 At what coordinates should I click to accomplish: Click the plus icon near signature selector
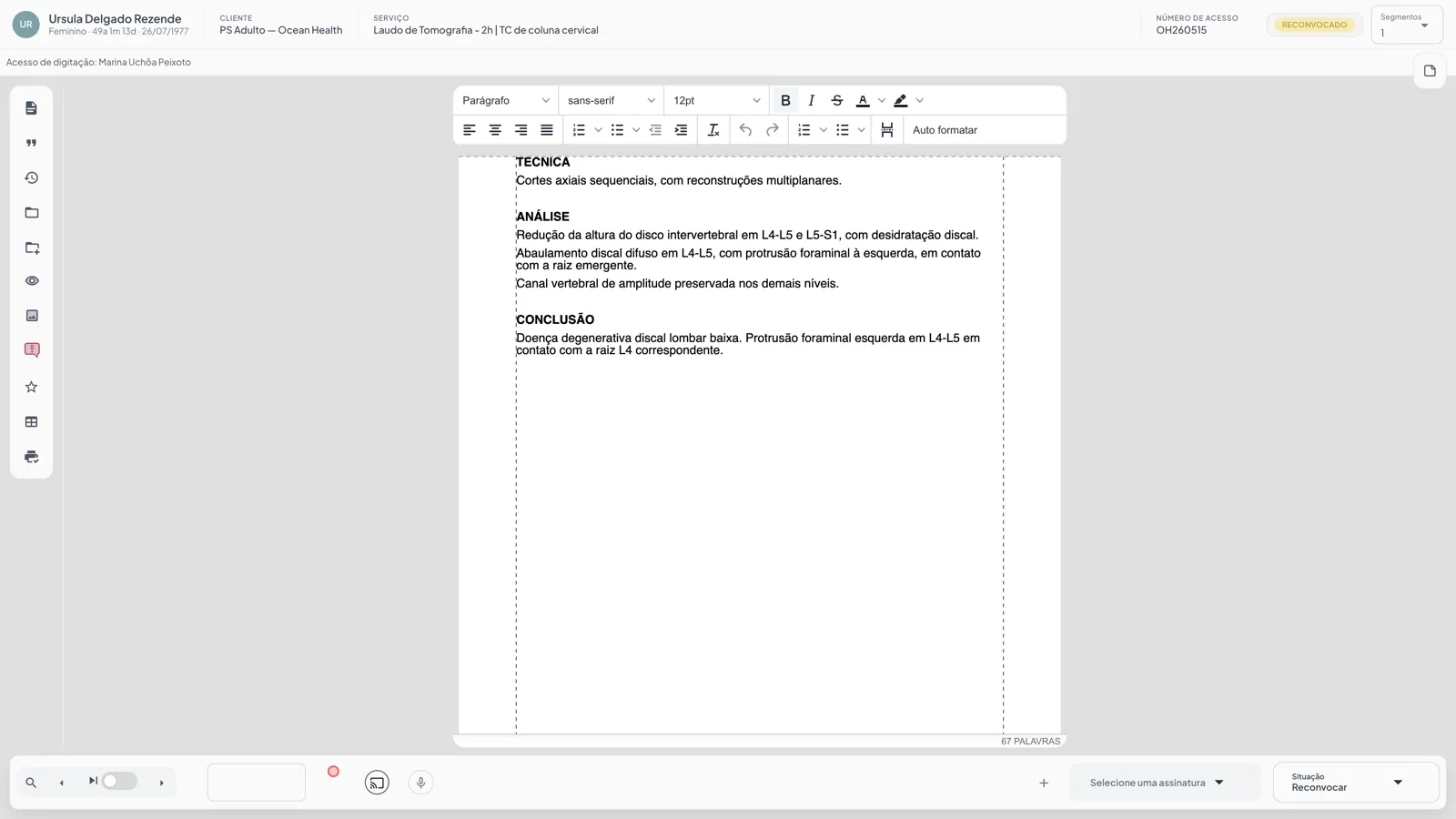[1044, 783]
